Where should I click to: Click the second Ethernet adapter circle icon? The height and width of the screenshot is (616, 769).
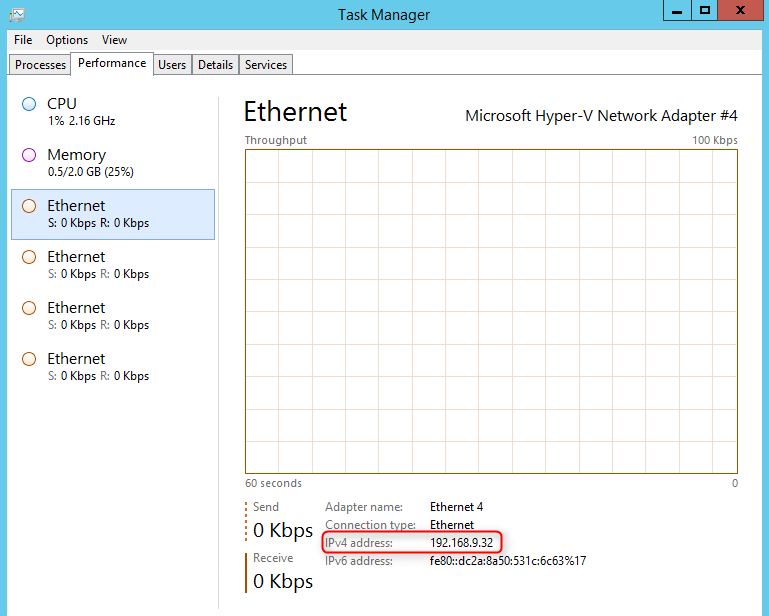[x=29, y=257]
